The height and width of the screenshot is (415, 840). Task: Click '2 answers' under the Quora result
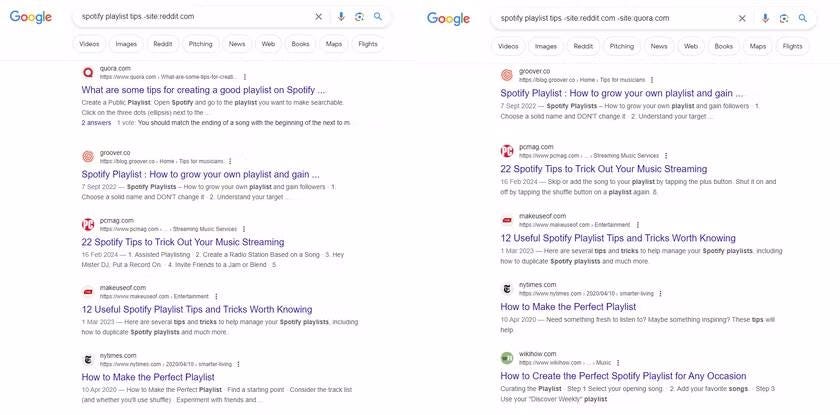pos(96,123)
